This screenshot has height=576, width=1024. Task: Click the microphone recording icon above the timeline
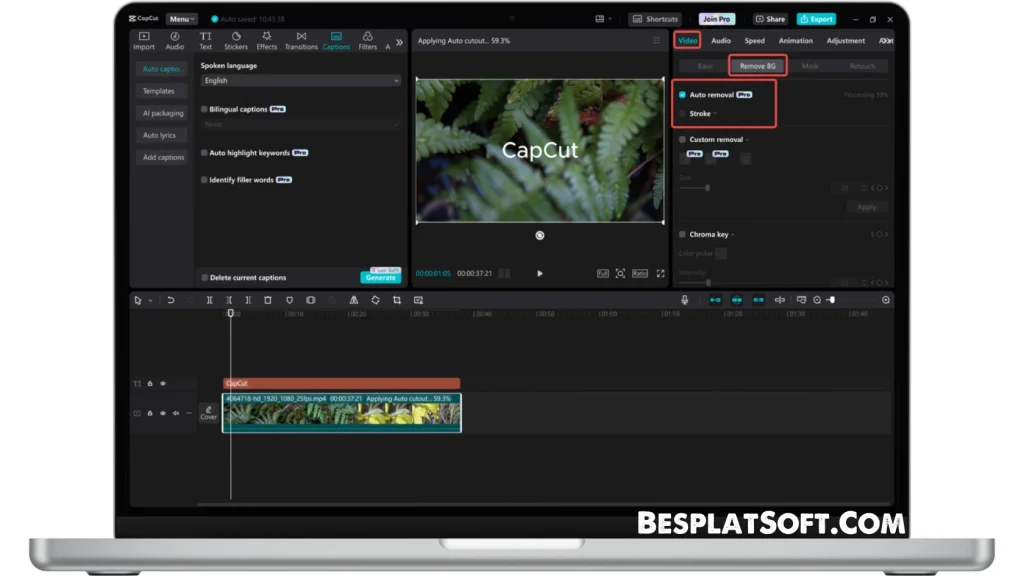[x=684, y=299]
